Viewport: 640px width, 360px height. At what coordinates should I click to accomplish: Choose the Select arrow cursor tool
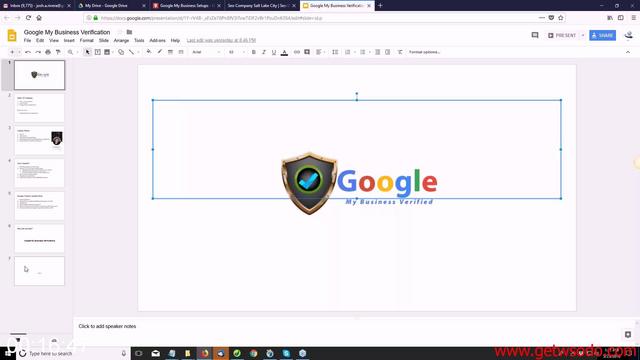point(87,52)
